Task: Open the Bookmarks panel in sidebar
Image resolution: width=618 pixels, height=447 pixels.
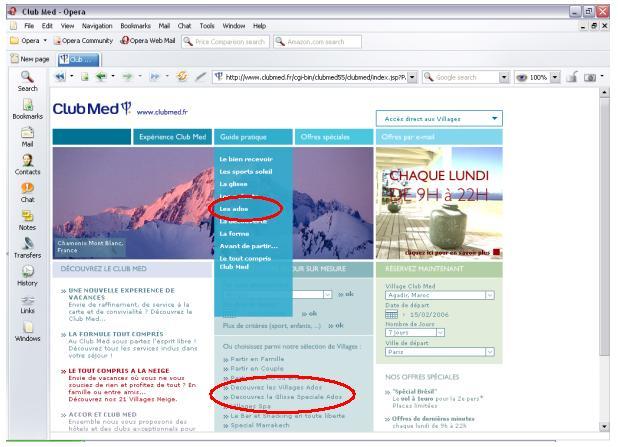Action: [x=27, y=109]
